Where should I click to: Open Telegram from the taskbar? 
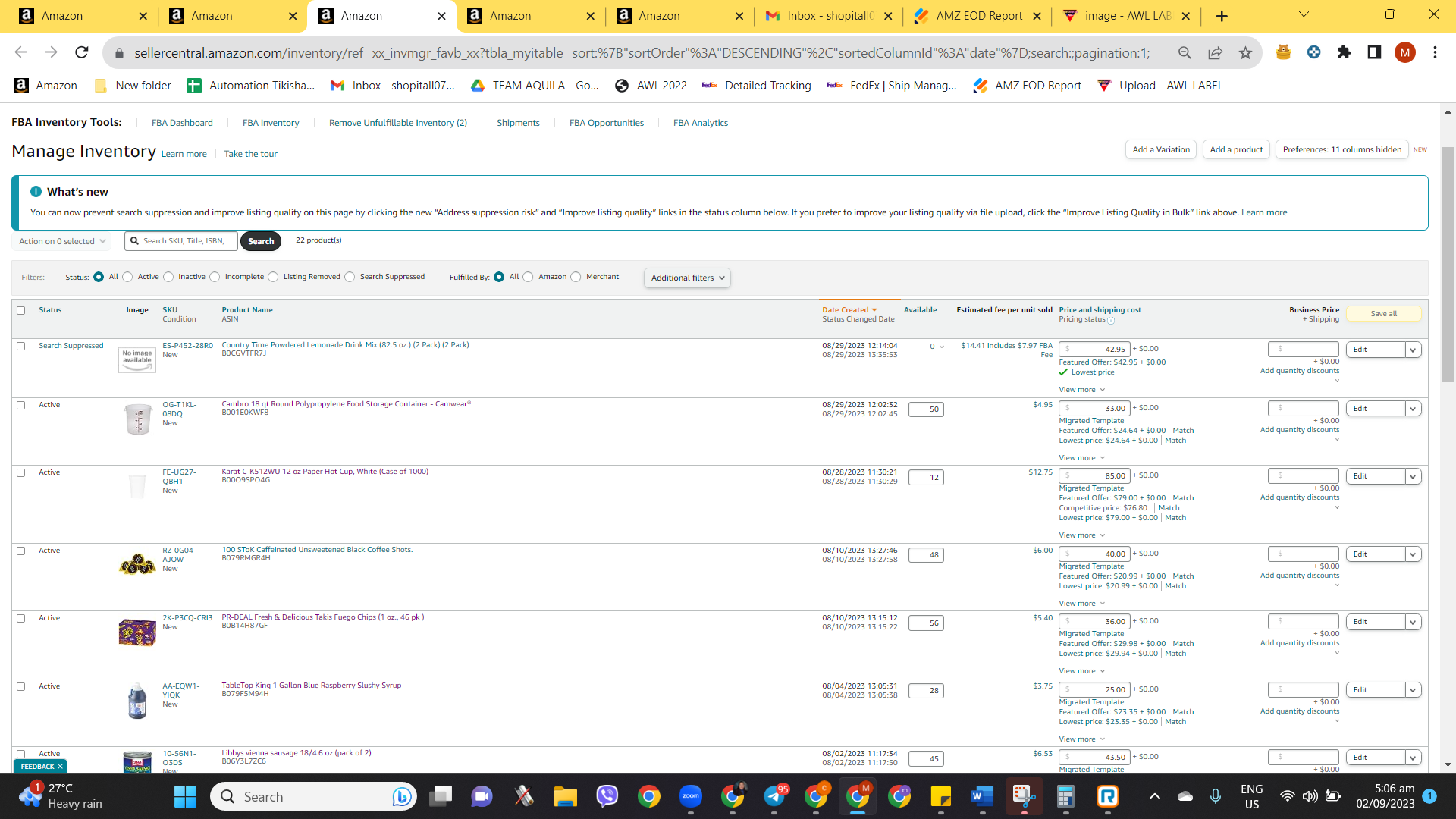tap(775, 796)
